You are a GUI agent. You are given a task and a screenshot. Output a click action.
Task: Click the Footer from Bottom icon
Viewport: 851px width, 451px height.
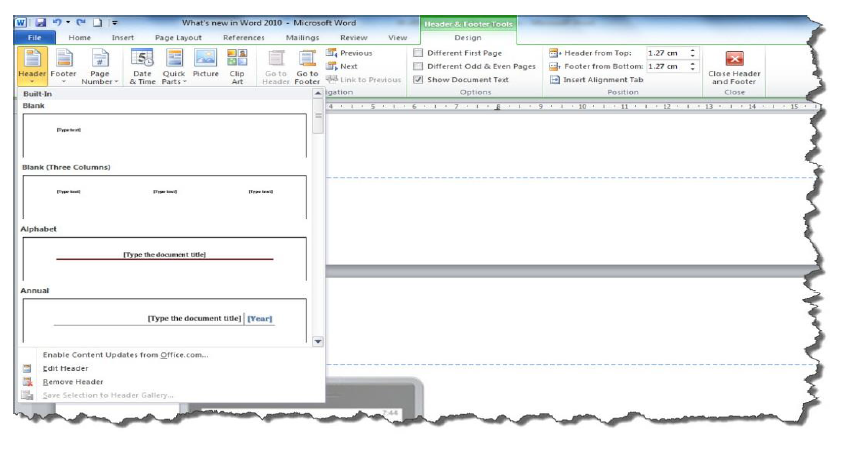pos(554,66)
